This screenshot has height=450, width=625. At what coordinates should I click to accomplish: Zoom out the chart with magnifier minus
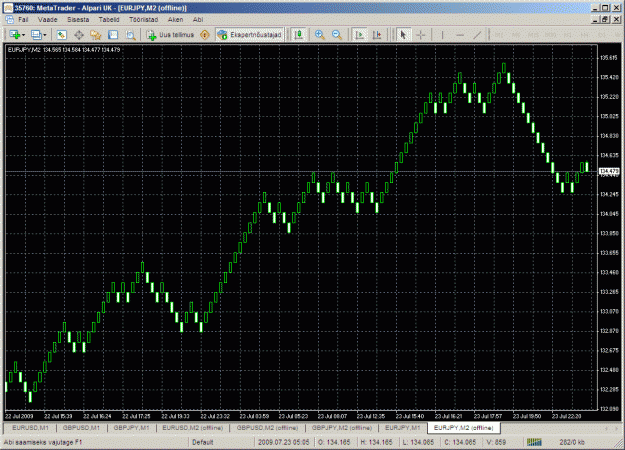point(337,35)
